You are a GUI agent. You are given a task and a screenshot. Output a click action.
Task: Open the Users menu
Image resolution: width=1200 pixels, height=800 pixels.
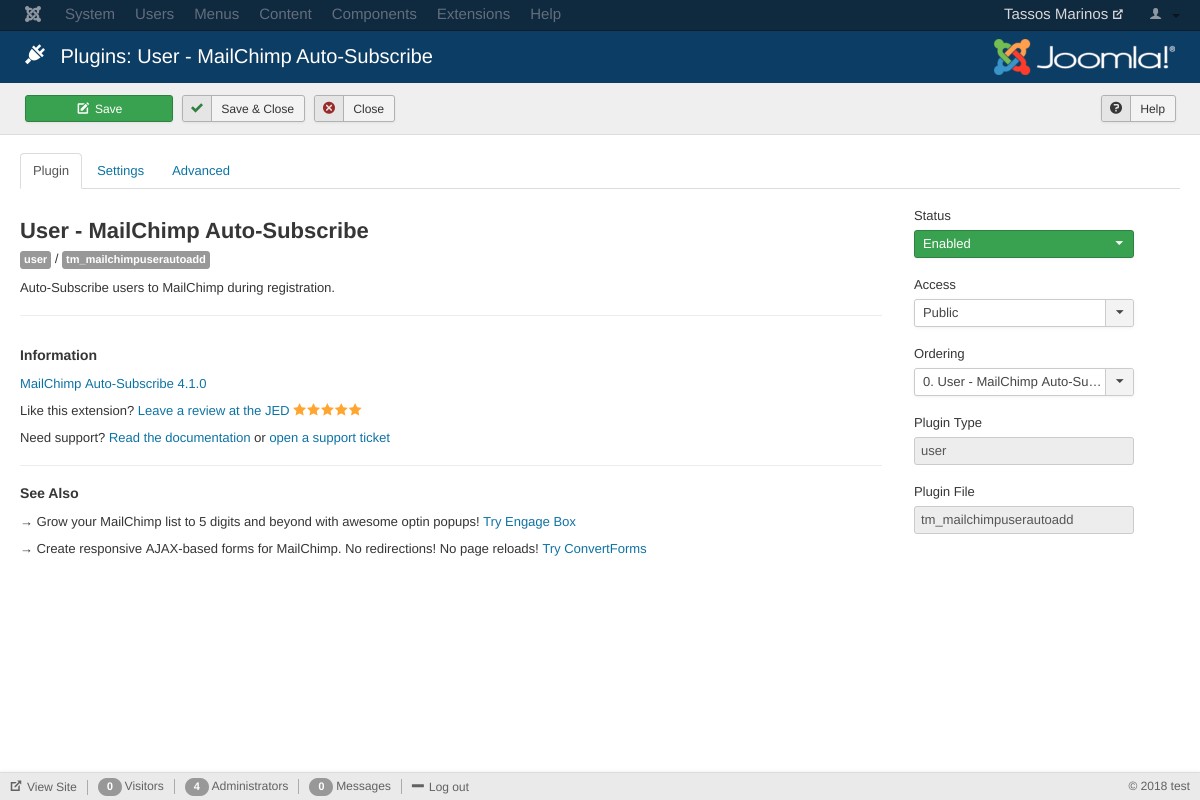pyautogui.click(x=154, y=14)
